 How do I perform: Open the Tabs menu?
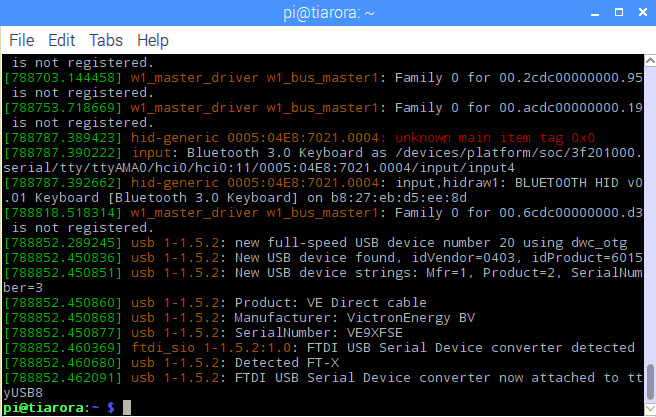pos(106,41)
